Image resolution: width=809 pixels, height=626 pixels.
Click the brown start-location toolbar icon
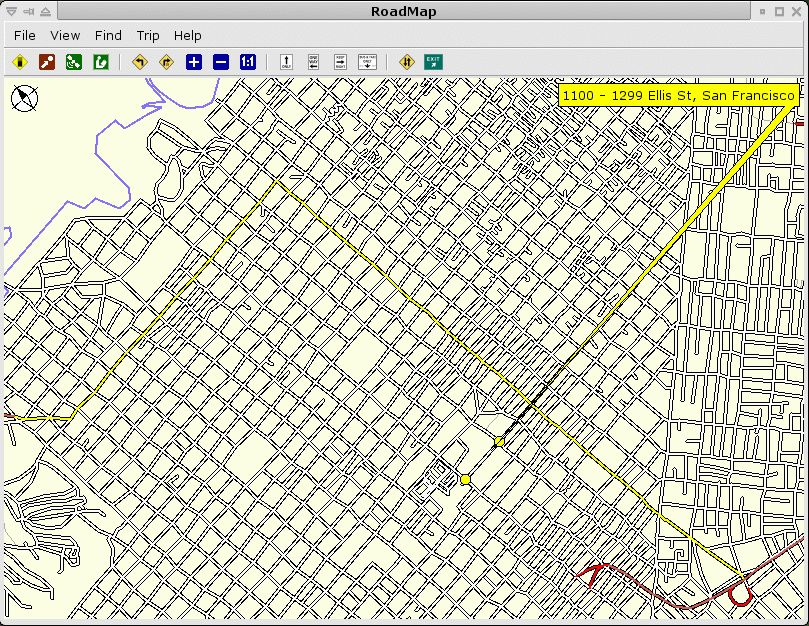pos(47,62)
